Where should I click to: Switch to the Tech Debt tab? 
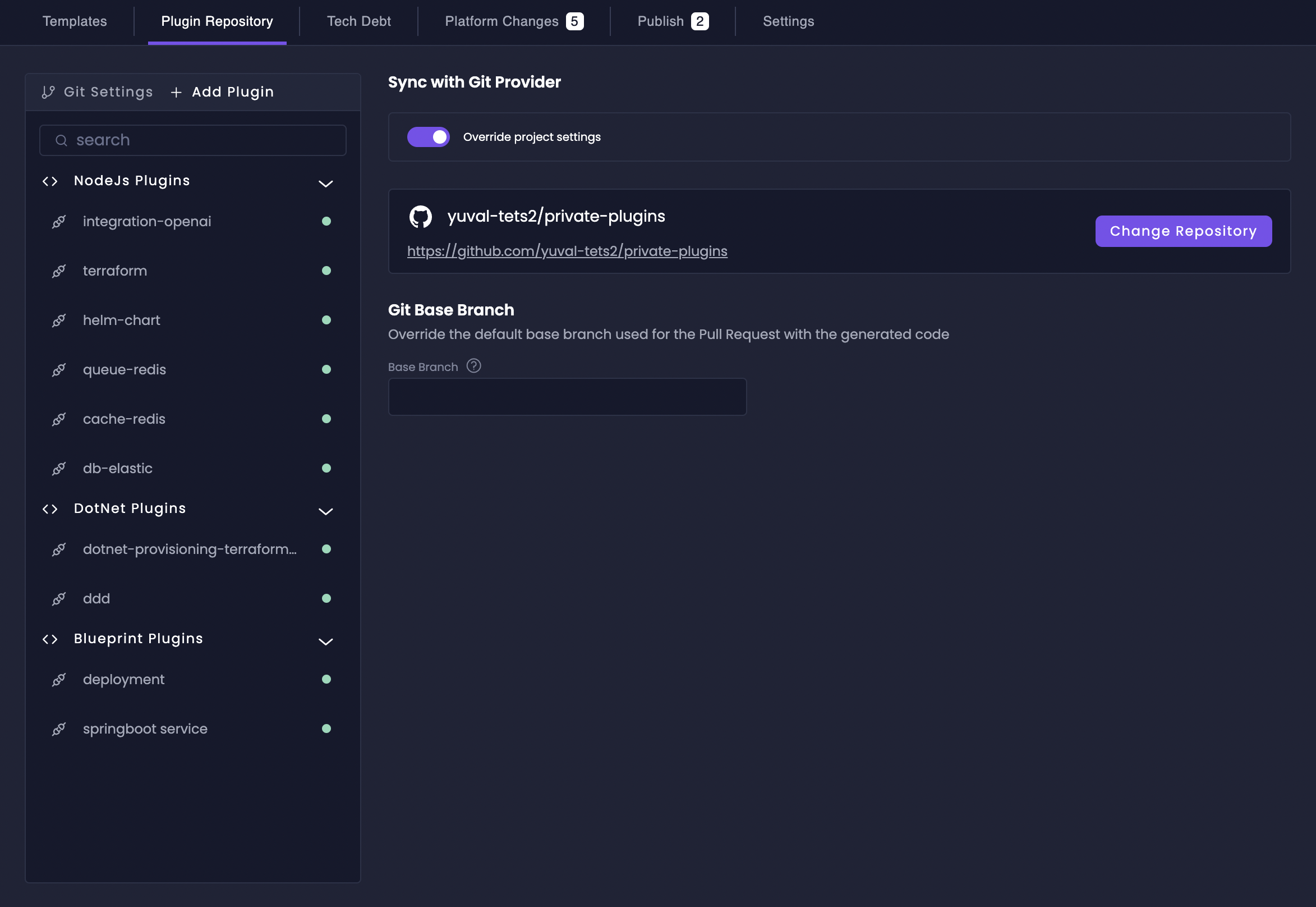358,21
